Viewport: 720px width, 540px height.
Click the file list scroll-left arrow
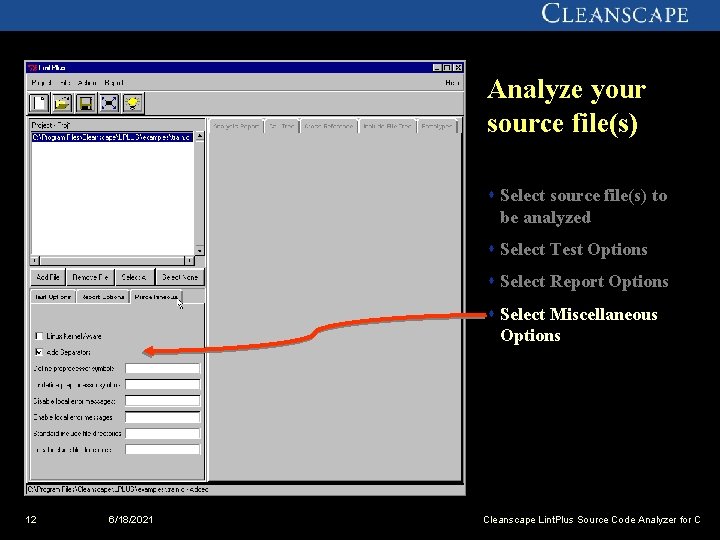coord(36,261)
